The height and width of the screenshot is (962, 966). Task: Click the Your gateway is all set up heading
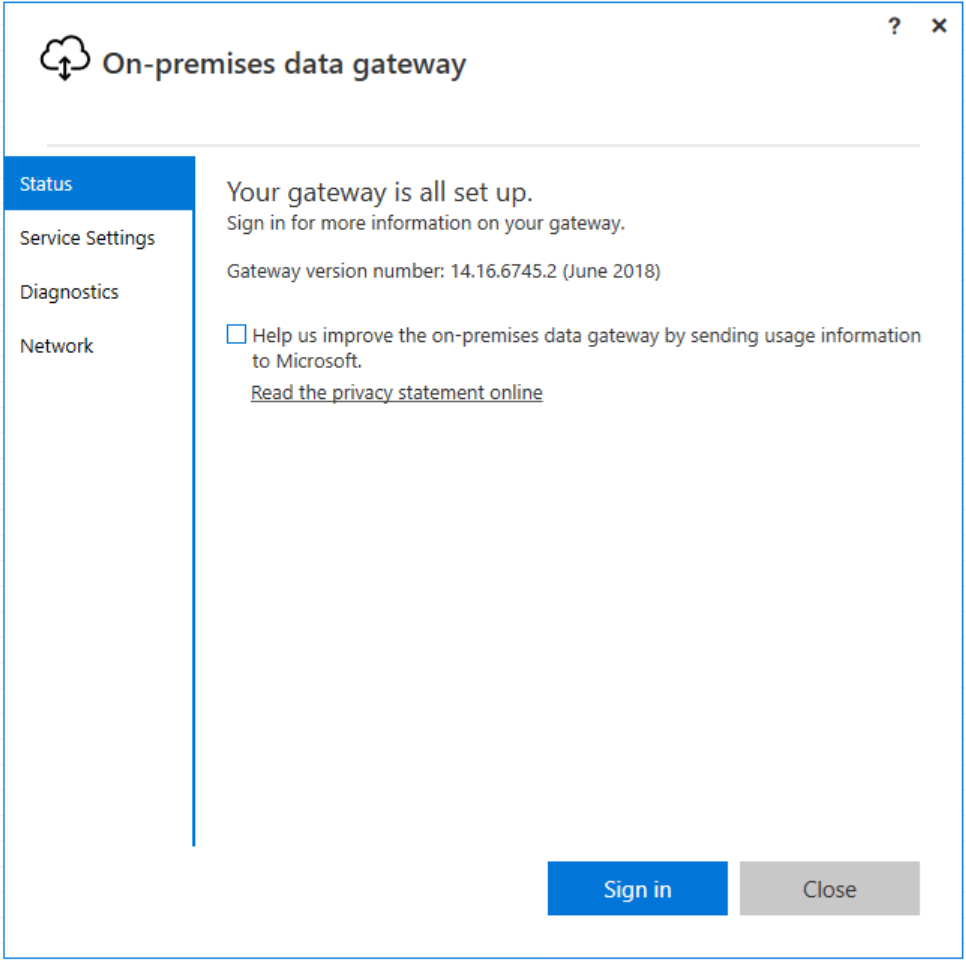pos(380,192)
